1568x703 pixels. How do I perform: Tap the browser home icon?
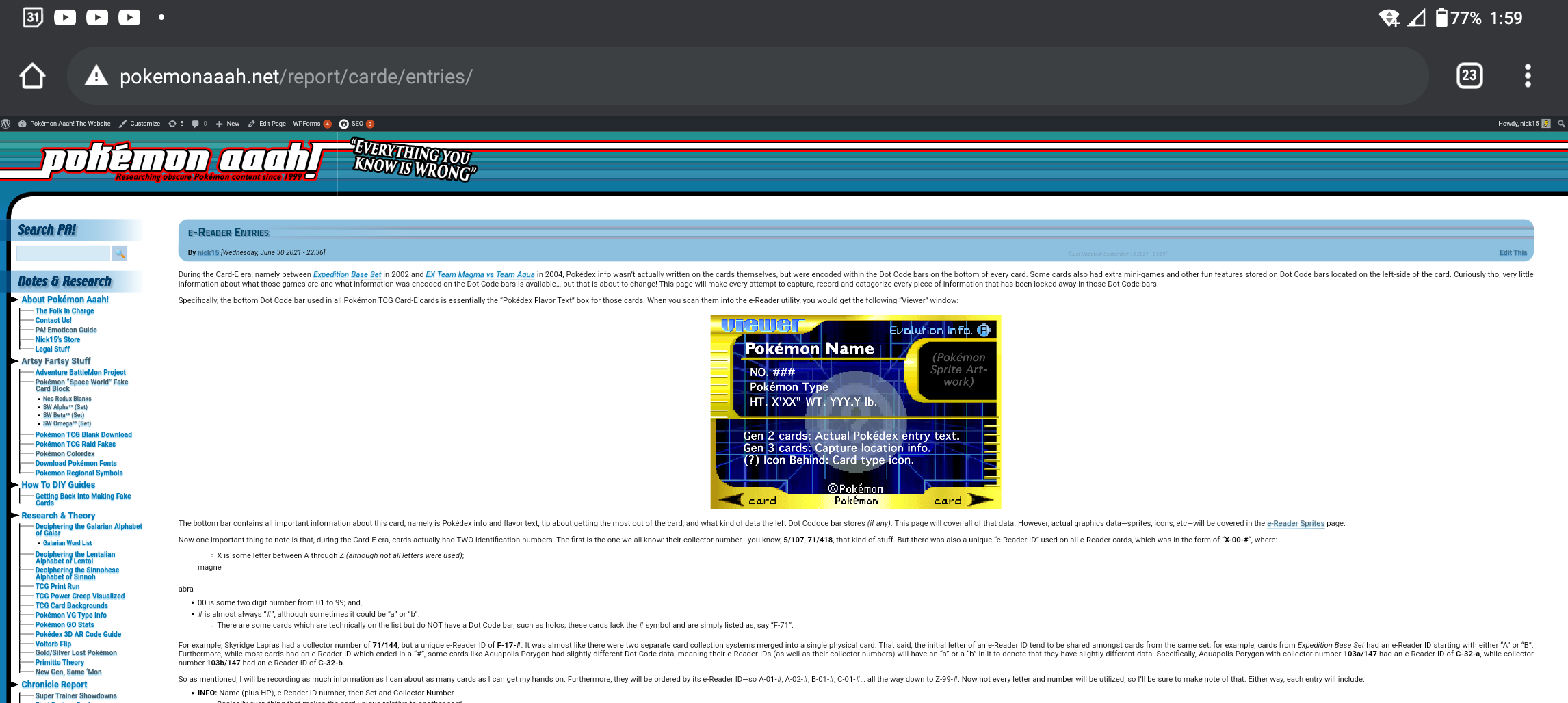coord(32,76)
